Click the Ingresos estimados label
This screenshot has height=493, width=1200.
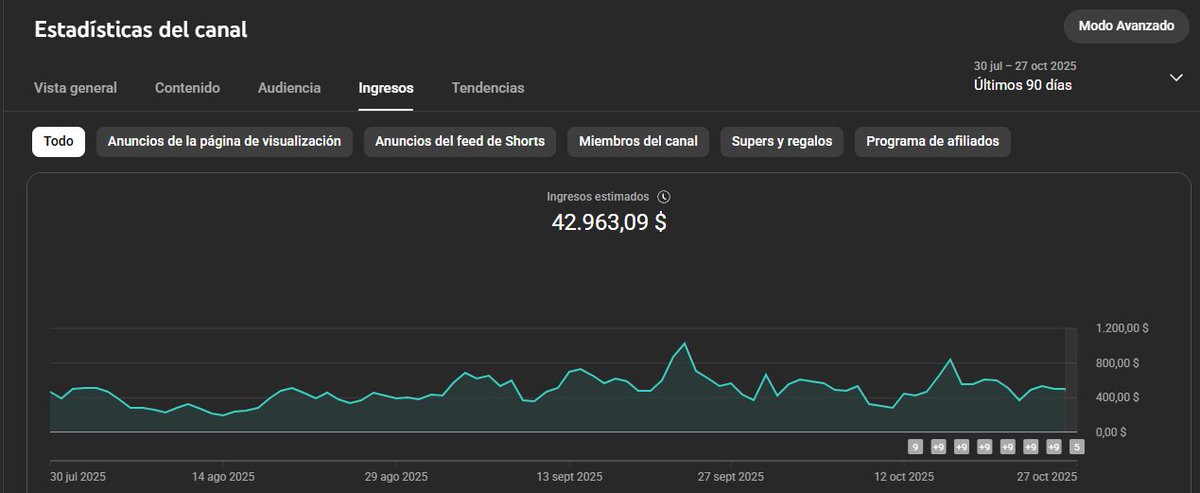(x=598, y=197)
